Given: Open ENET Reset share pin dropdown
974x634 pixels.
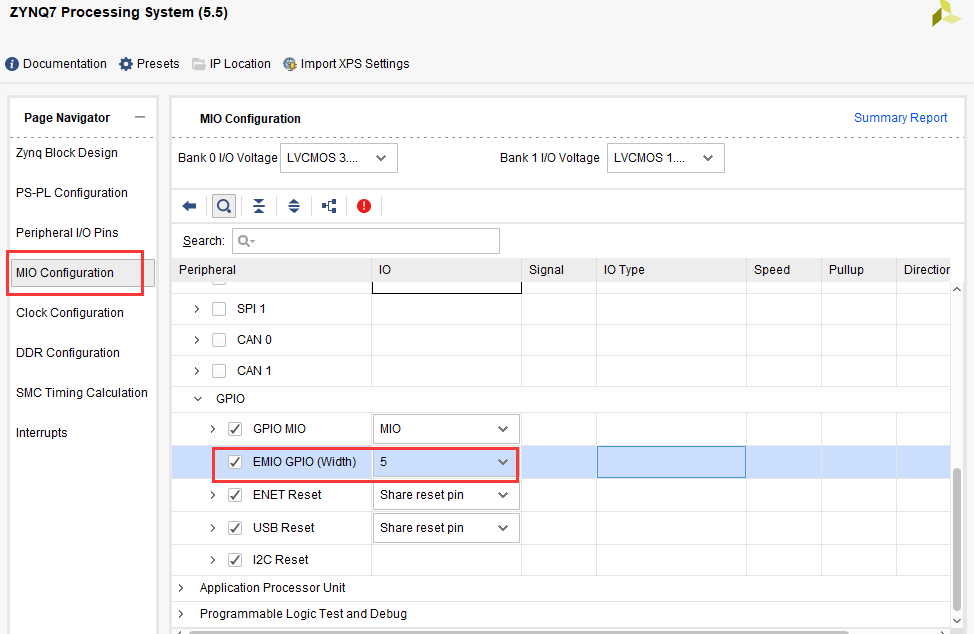Looking at the screenshot, I should coord(446,495).
